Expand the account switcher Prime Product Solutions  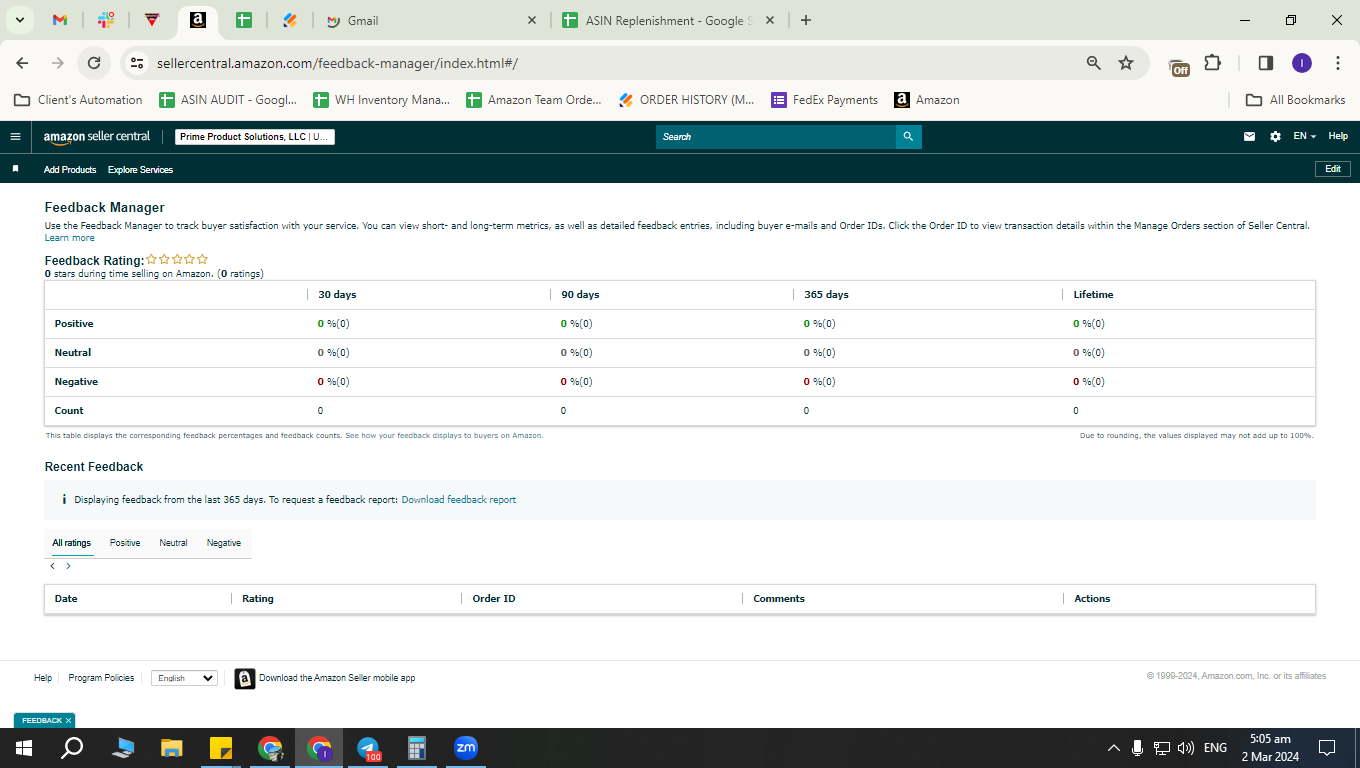click(x=255, y=137)
